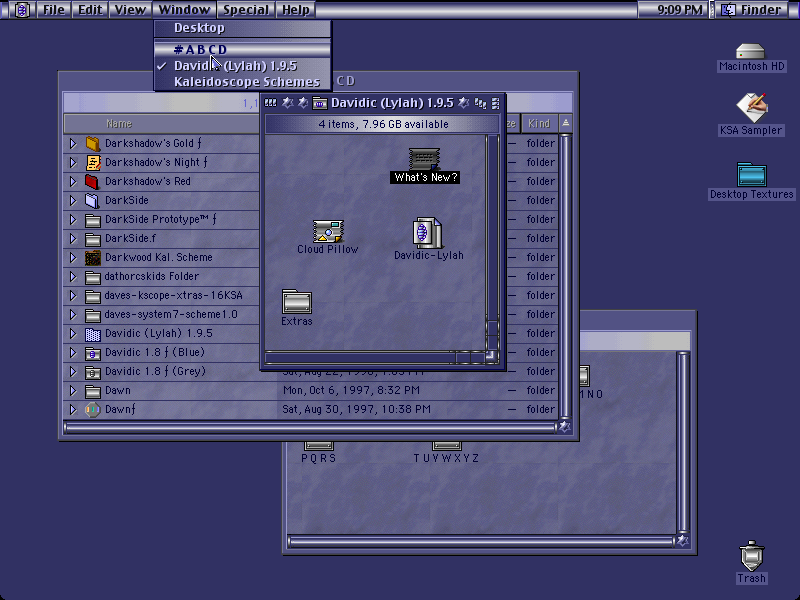
Task: Expand the Darkshadow's Gold folder
Action: (73, 143)
